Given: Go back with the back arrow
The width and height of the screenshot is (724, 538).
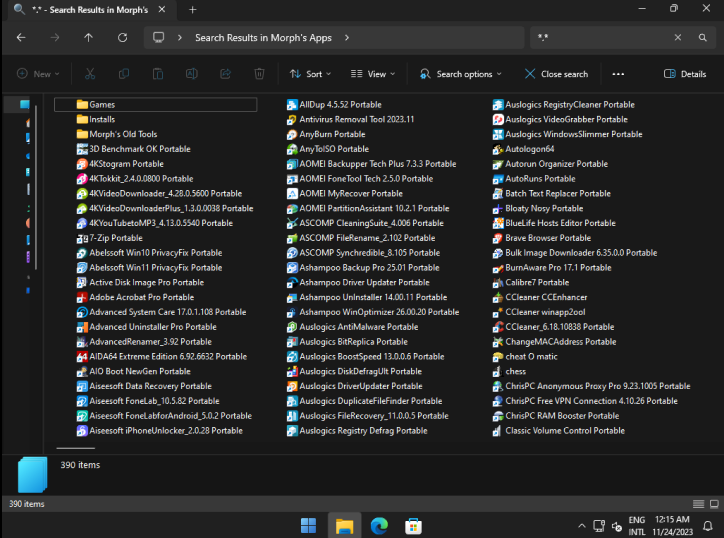Looking at the screenshot, I should tap(21, 38).
